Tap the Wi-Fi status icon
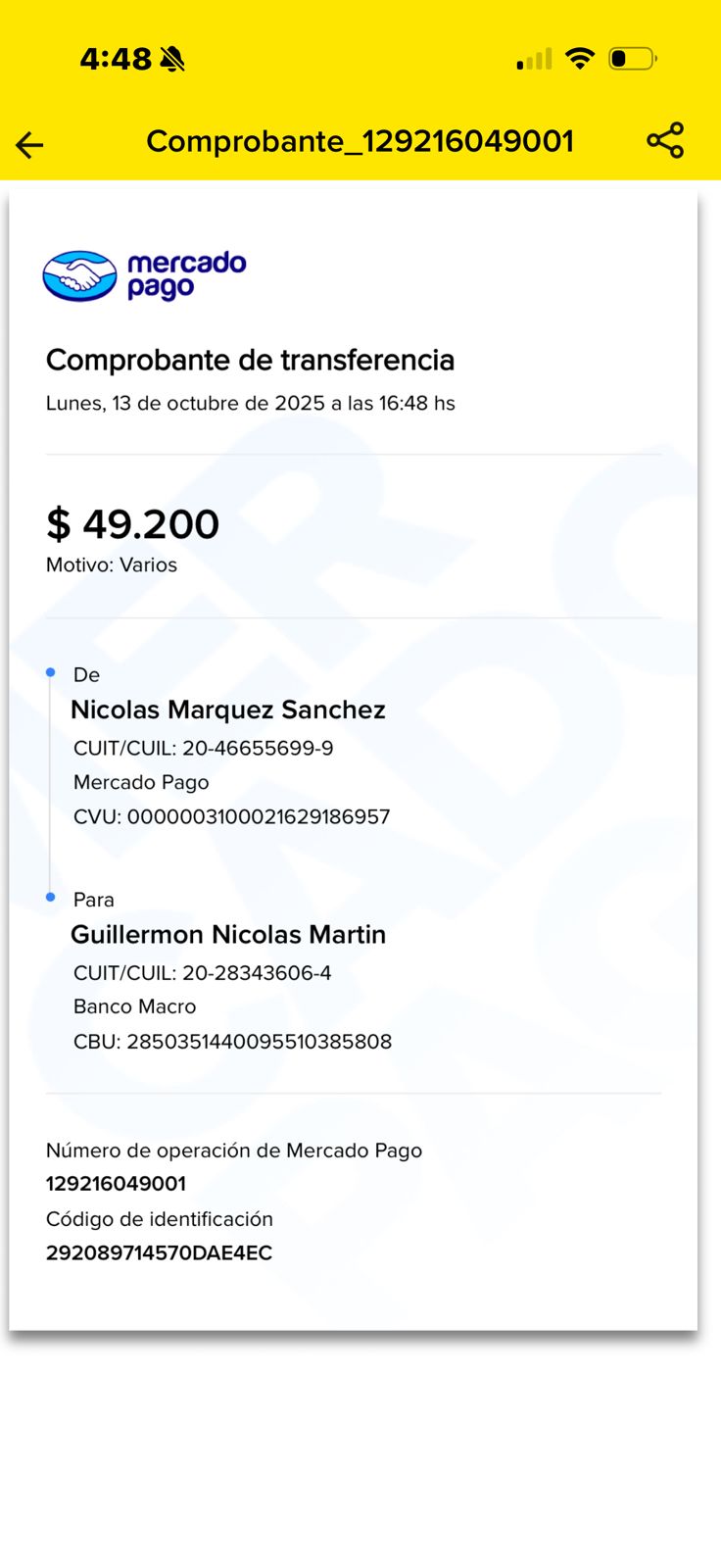721x1568 pixels. pos(580,59)
